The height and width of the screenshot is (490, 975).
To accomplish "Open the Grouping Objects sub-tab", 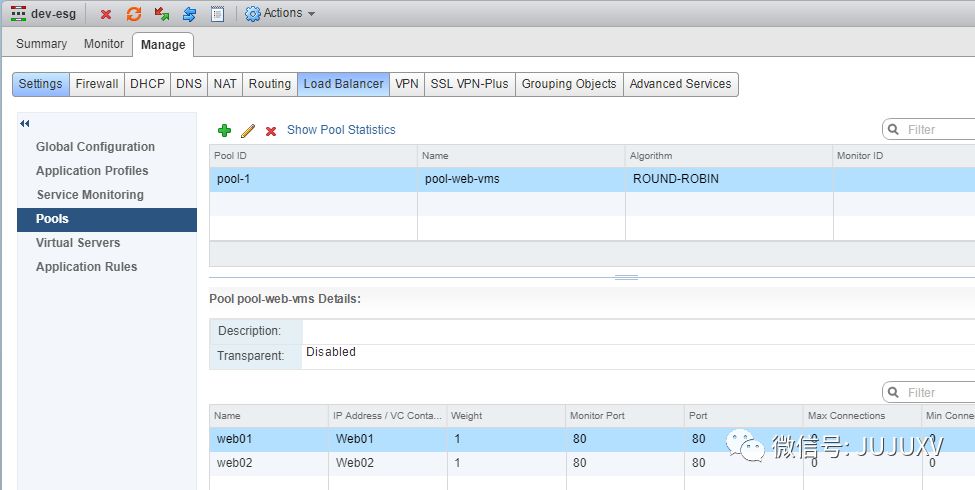I will tap(569, 84).
